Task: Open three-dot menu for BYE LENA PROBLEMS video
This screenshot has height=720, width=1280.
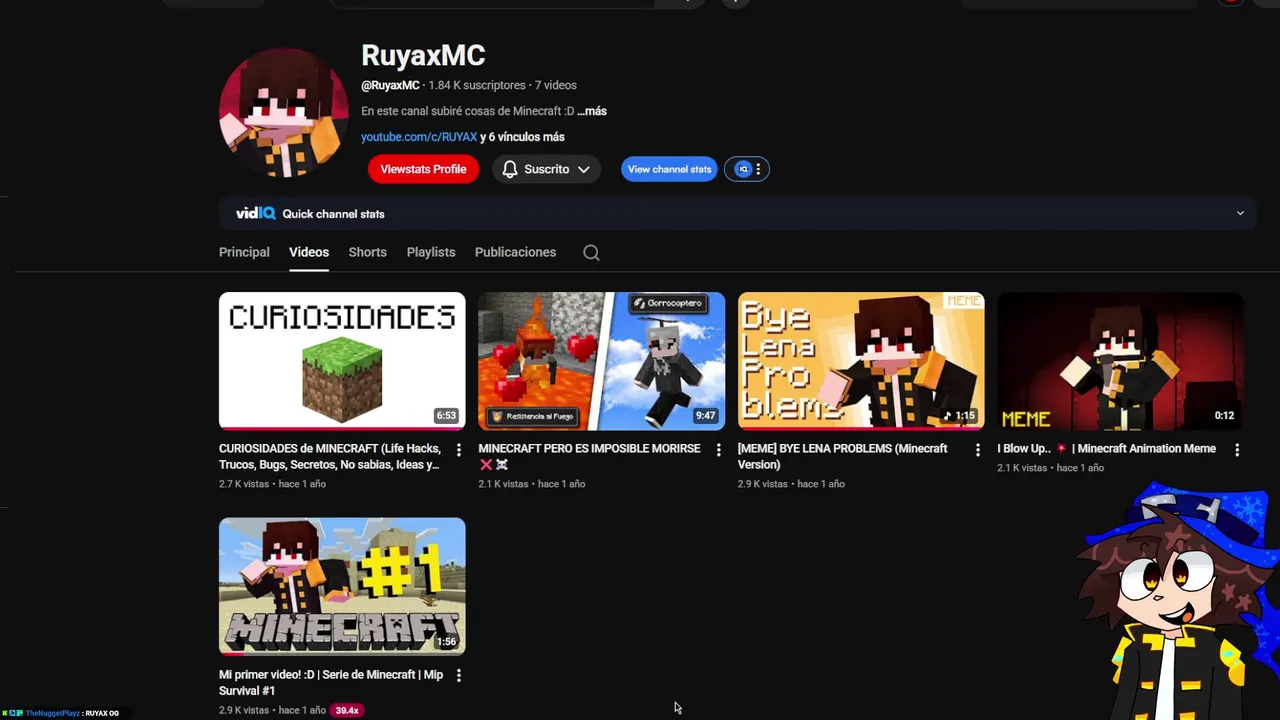Action: (978, 450)
